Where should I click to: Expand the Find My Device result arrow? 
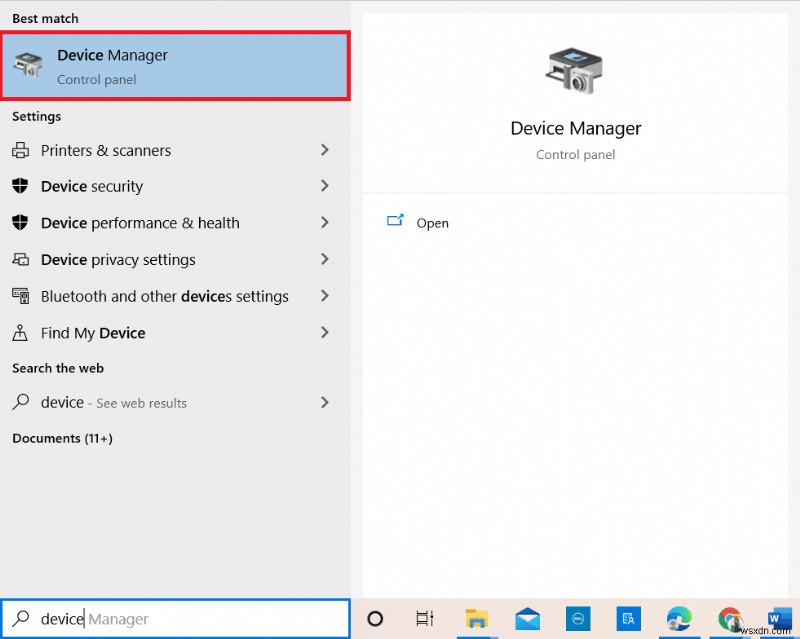[324, 333]
